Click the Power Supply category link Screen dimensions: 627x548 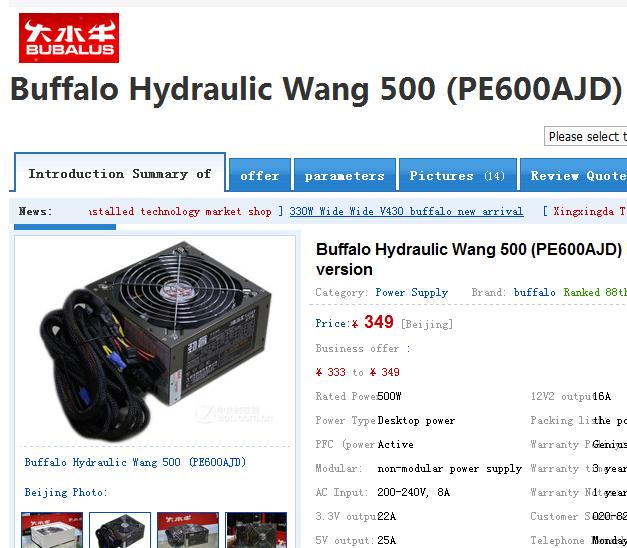coord(411,292)
